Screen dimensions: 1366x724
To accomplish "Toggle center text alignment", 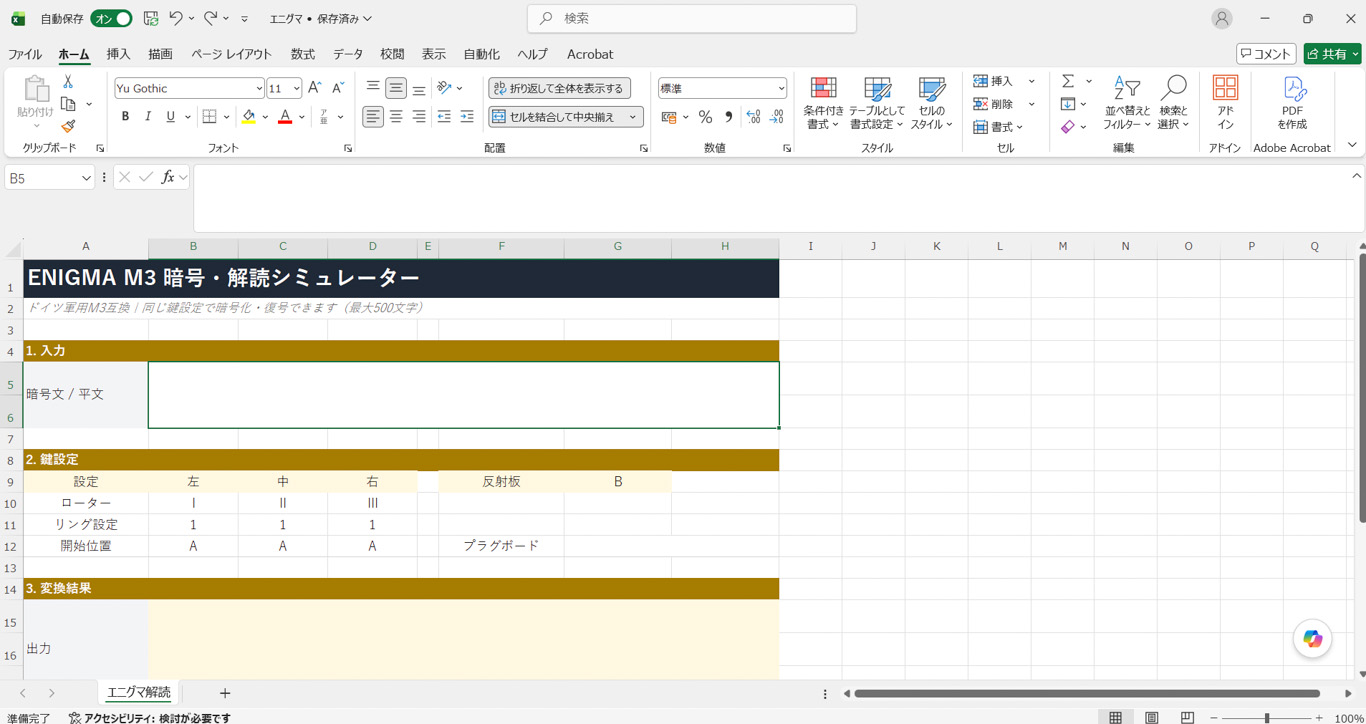I will pyautogui.click(x=396, y=117).
